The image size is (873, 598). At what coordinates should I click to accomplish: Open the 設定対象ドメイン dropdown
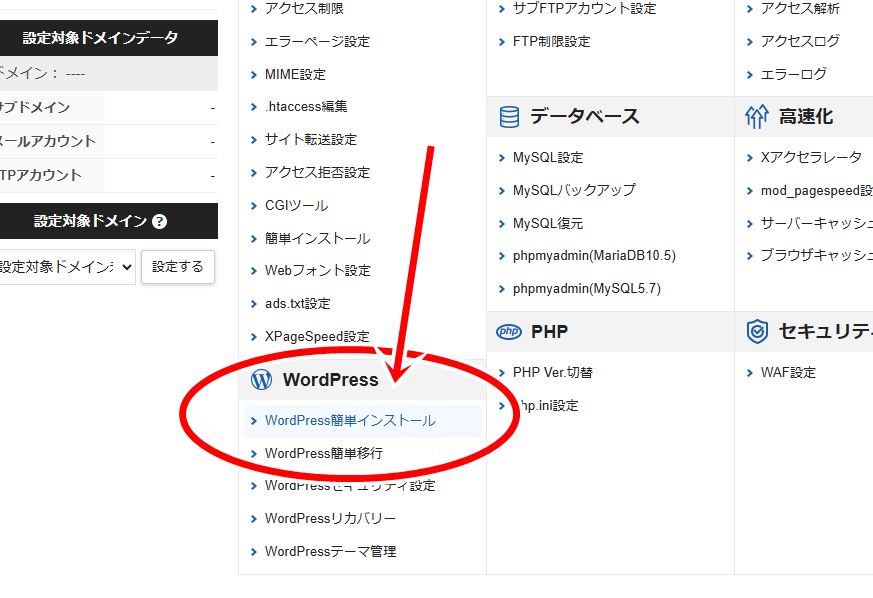coord(66,267)
